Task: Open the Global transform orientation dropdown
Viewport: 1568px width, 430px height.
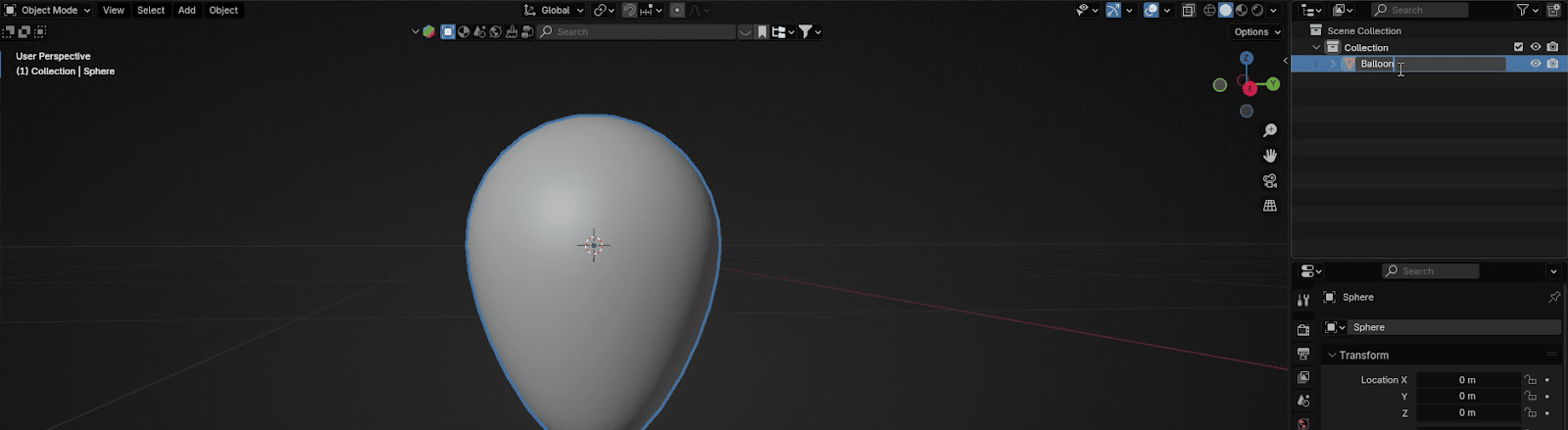Action: [x=555, y=10]
